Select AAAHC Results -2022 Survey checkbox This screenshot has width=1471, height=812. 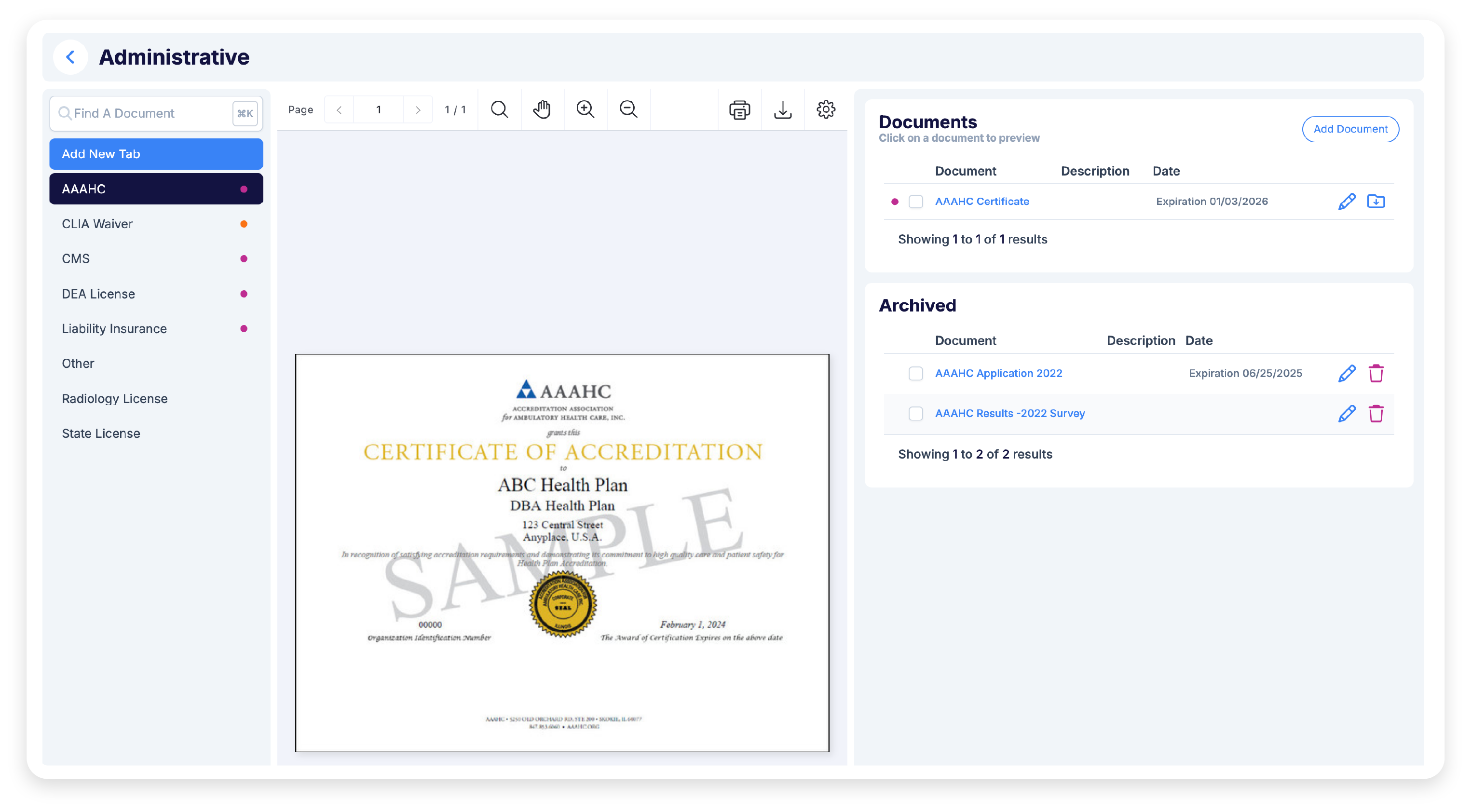click(x=915, y=413)
